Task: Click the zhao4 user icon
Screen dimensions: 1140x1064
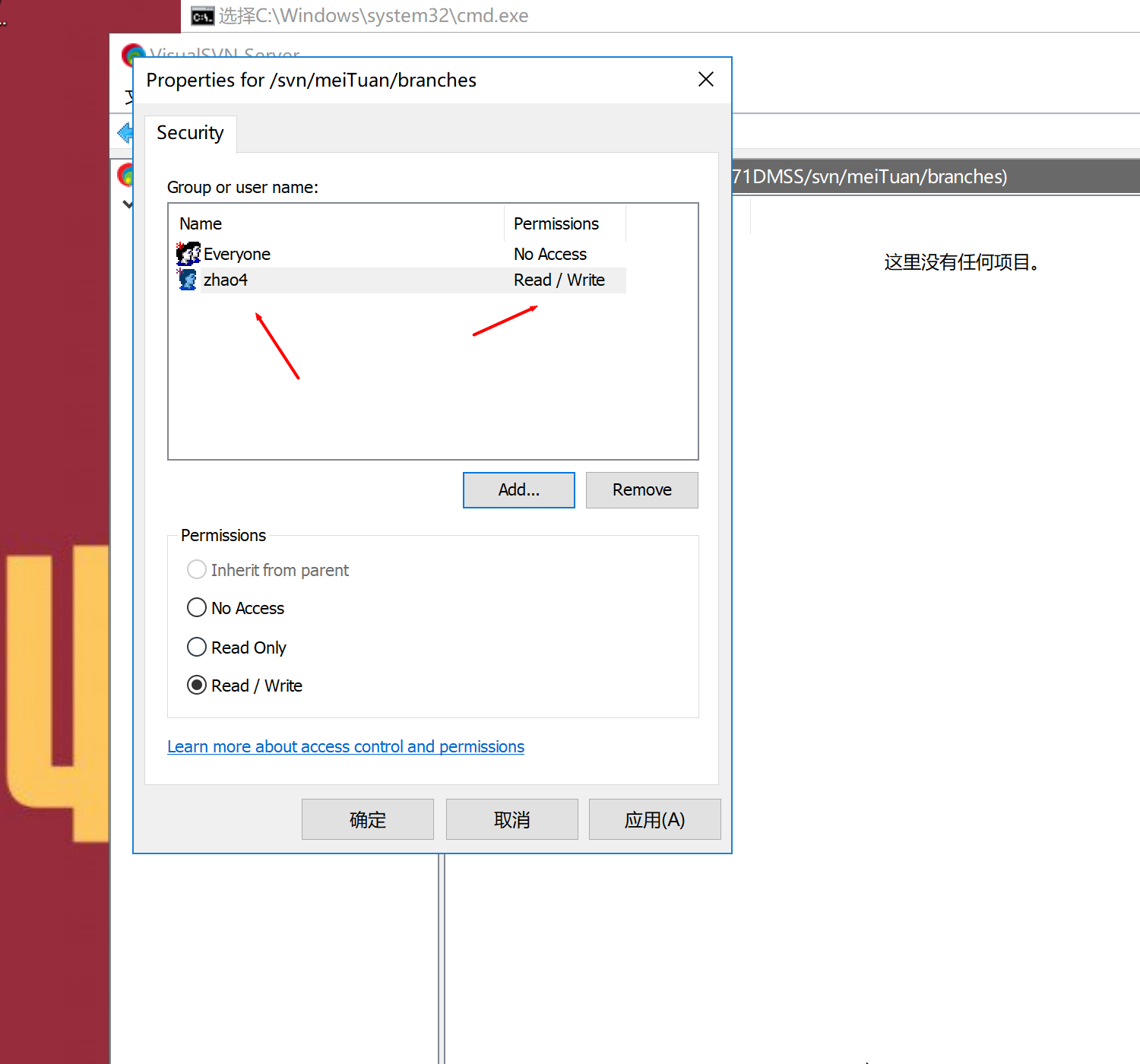Action: point(186,279)
